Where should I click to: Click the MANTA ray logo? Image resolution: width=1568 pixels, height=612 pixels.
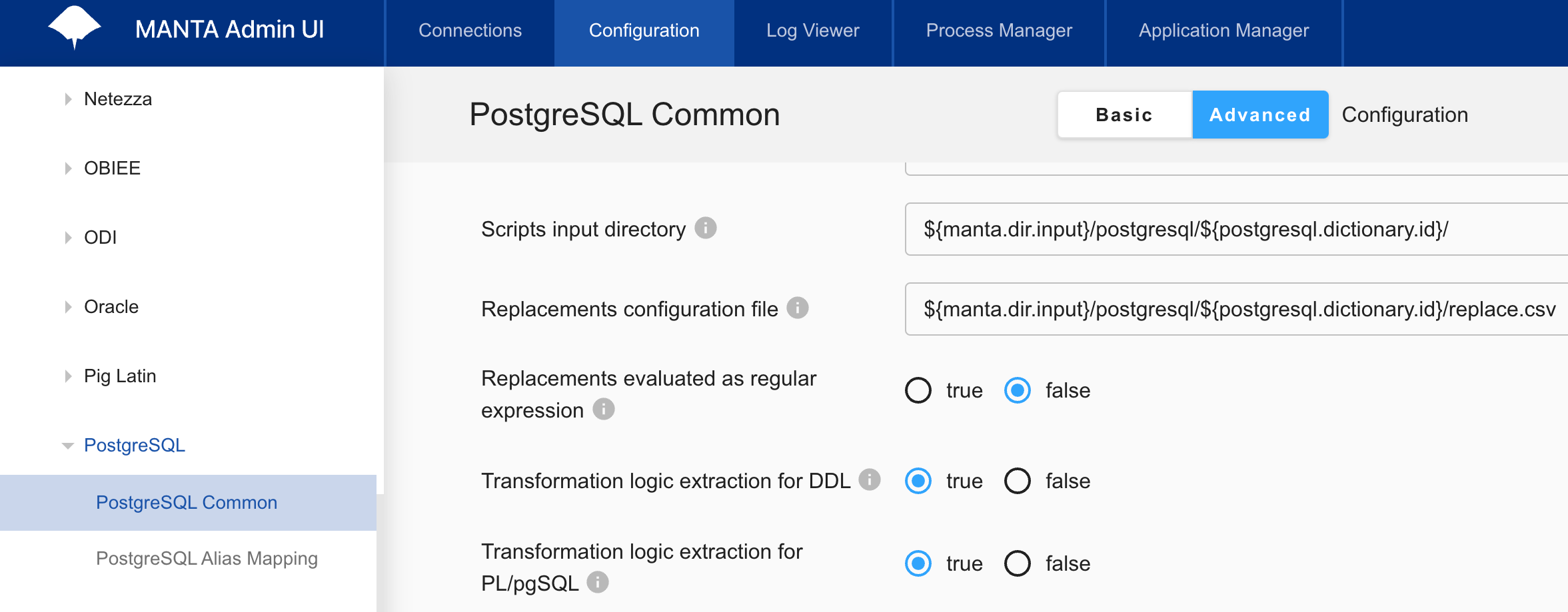tap(73, 28)
